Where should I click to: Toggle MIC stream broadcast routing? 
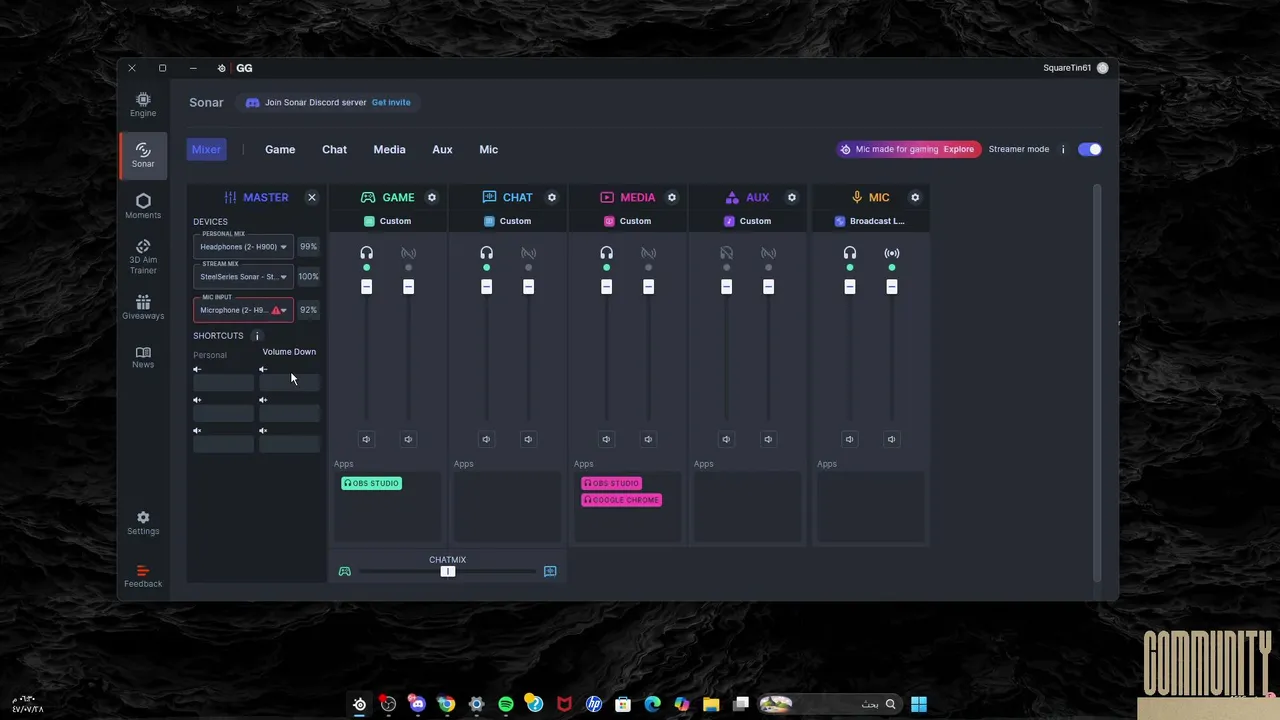[892, 253]
